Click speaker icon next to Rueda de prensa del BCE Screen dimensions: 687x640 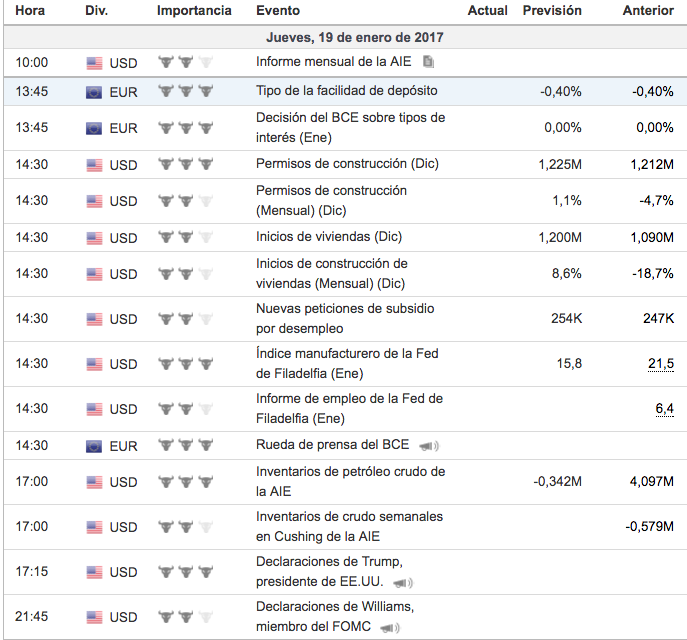pos(429,446)
